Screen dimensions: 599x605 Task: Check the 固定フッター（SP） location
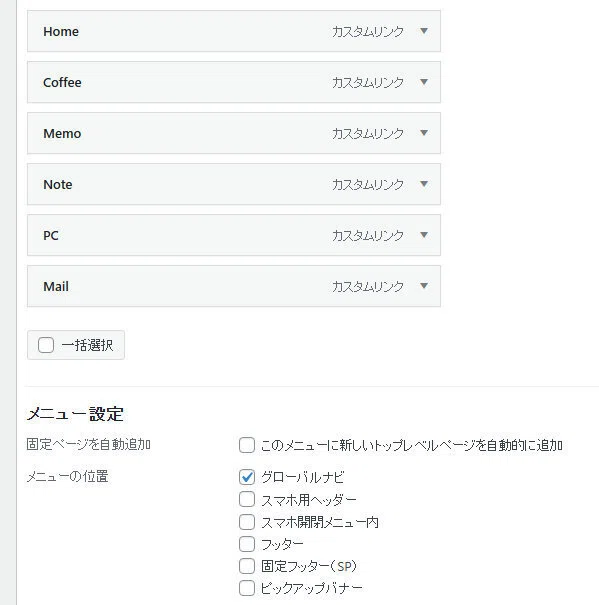(x=247, y=566)
